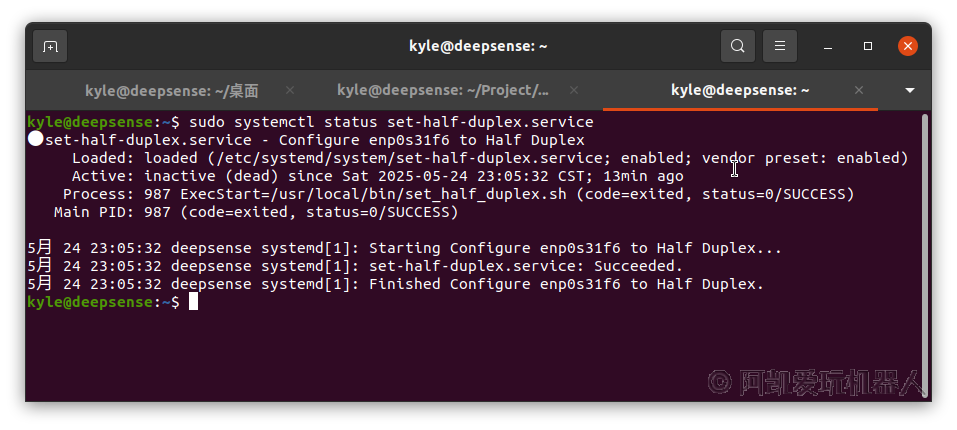957x430 pixels.
Task: Close the terminal with the red button
Action: coord(908,46)
